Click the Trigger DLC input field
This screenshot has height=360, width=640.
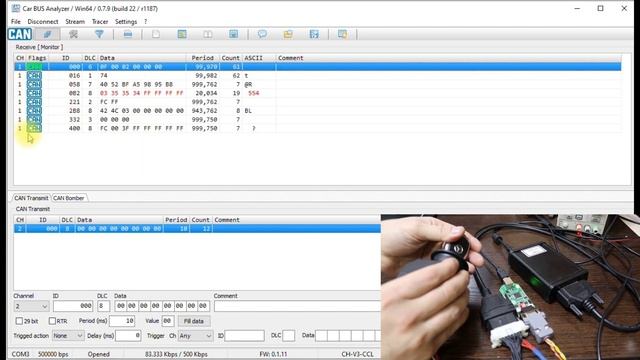[x=289, y=336]
